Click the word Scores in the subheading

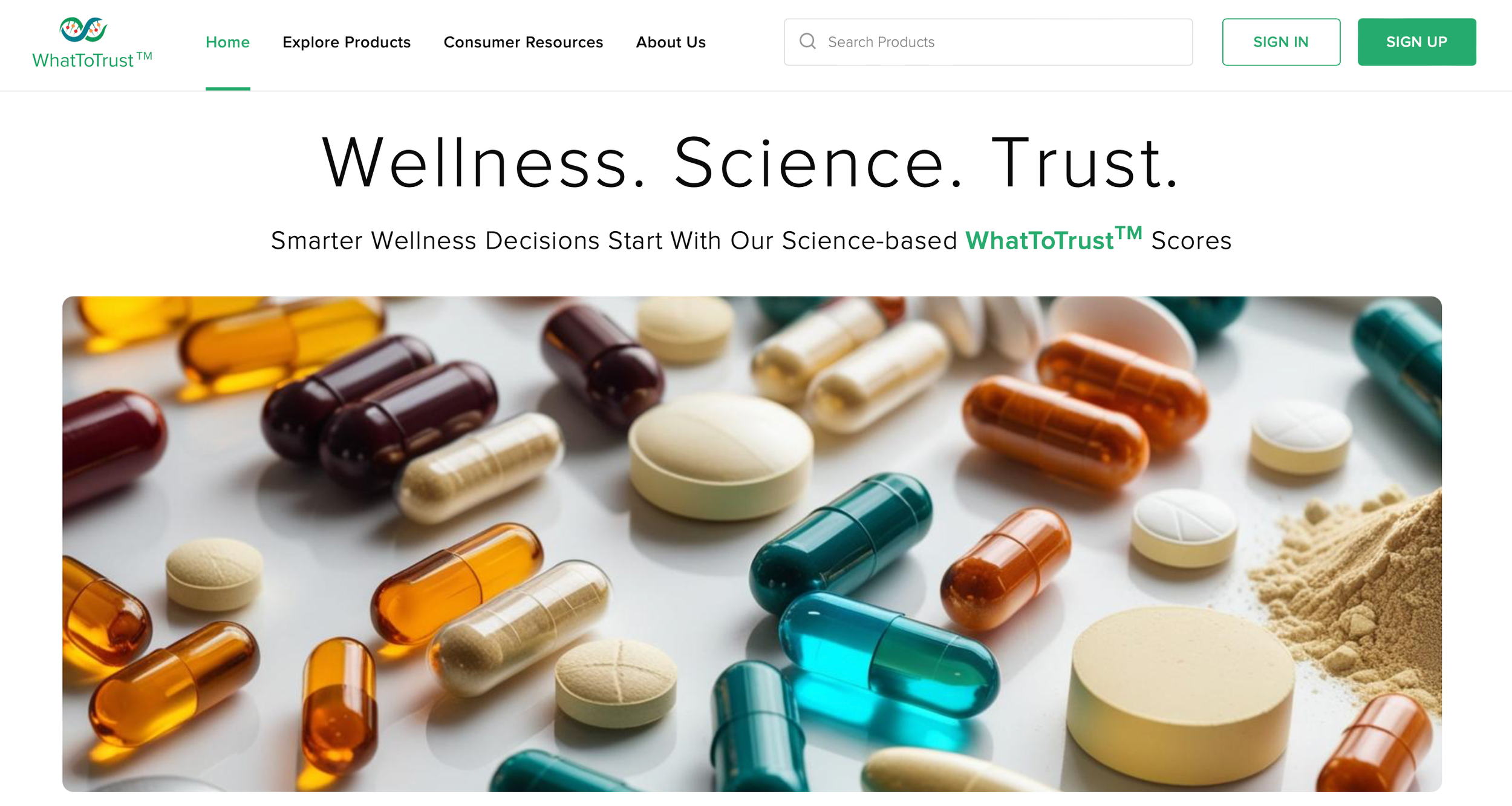pyautogui.click(x=1191, y=241)
